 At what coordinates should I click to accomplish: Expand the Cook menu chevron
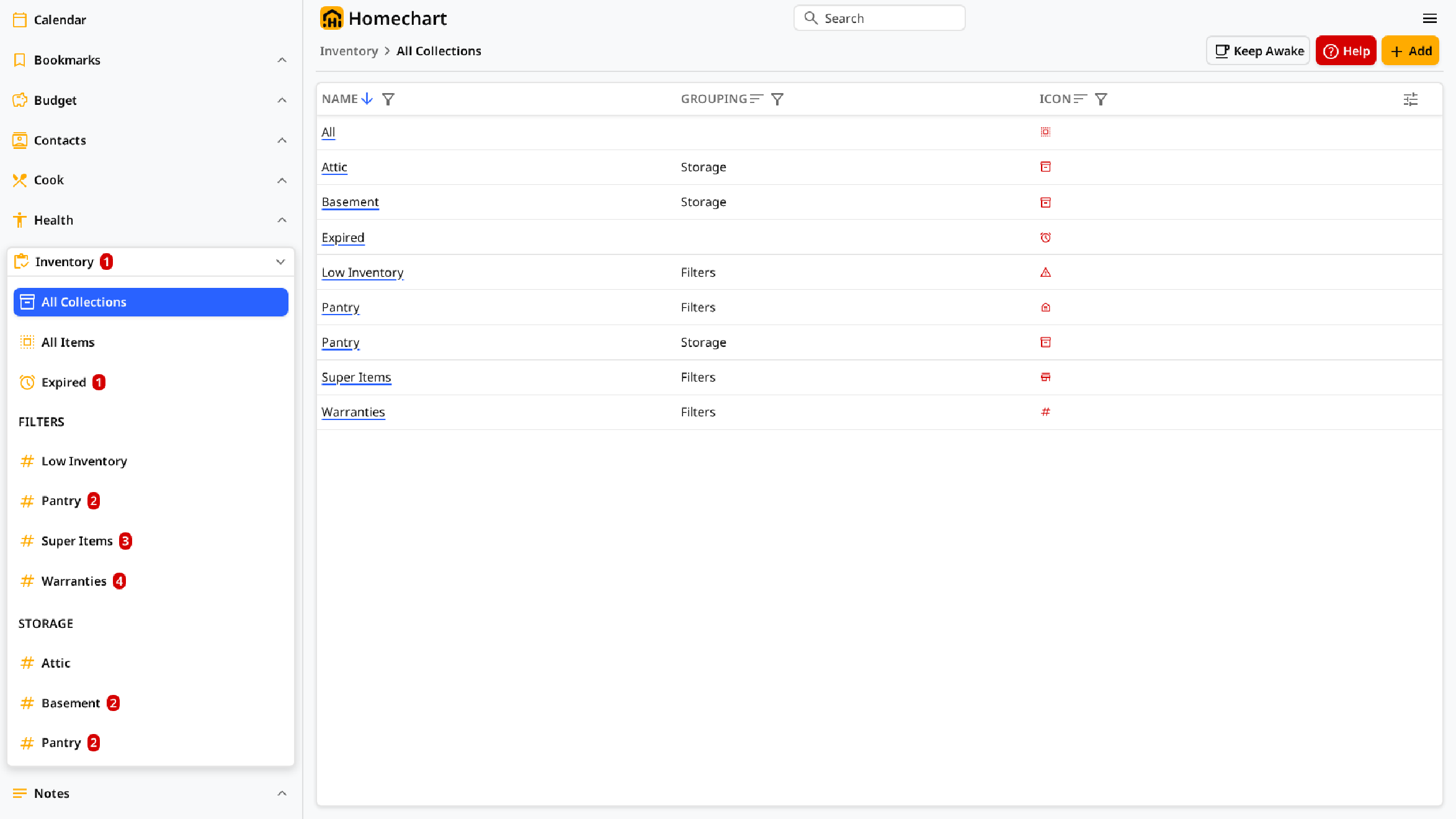(x=282, y=181)
